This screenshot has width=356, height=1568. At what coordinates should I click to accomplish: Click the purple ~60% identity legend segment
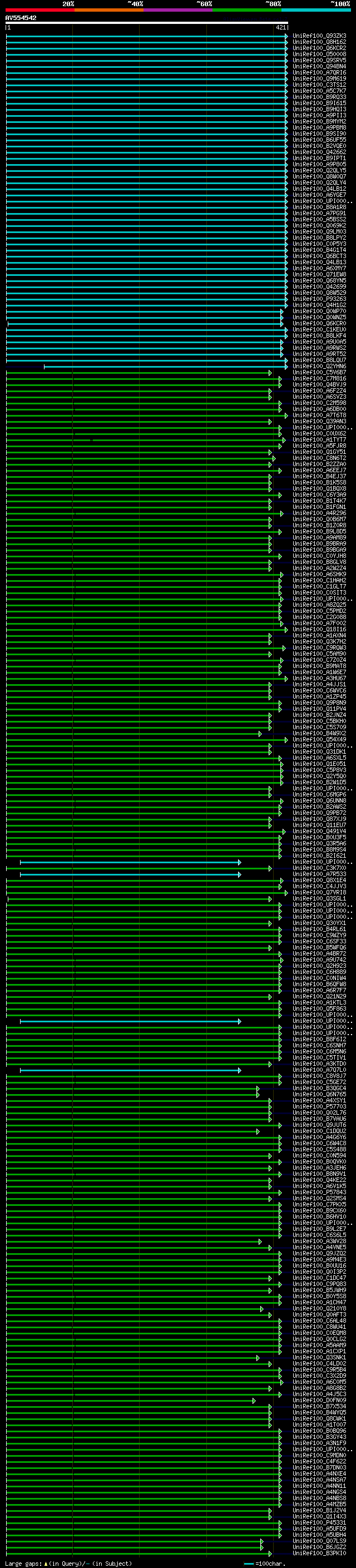[177, 10]
